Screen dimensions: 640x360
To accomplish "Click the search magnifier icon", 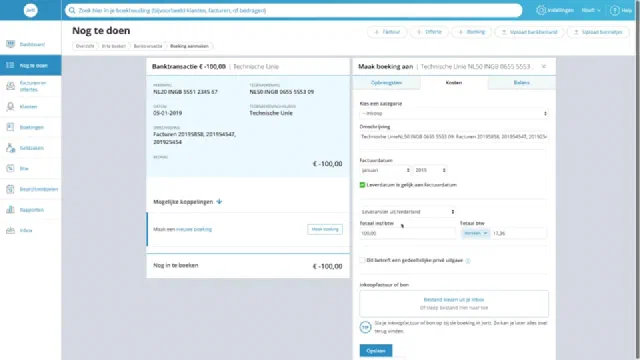I will [72, 10].
